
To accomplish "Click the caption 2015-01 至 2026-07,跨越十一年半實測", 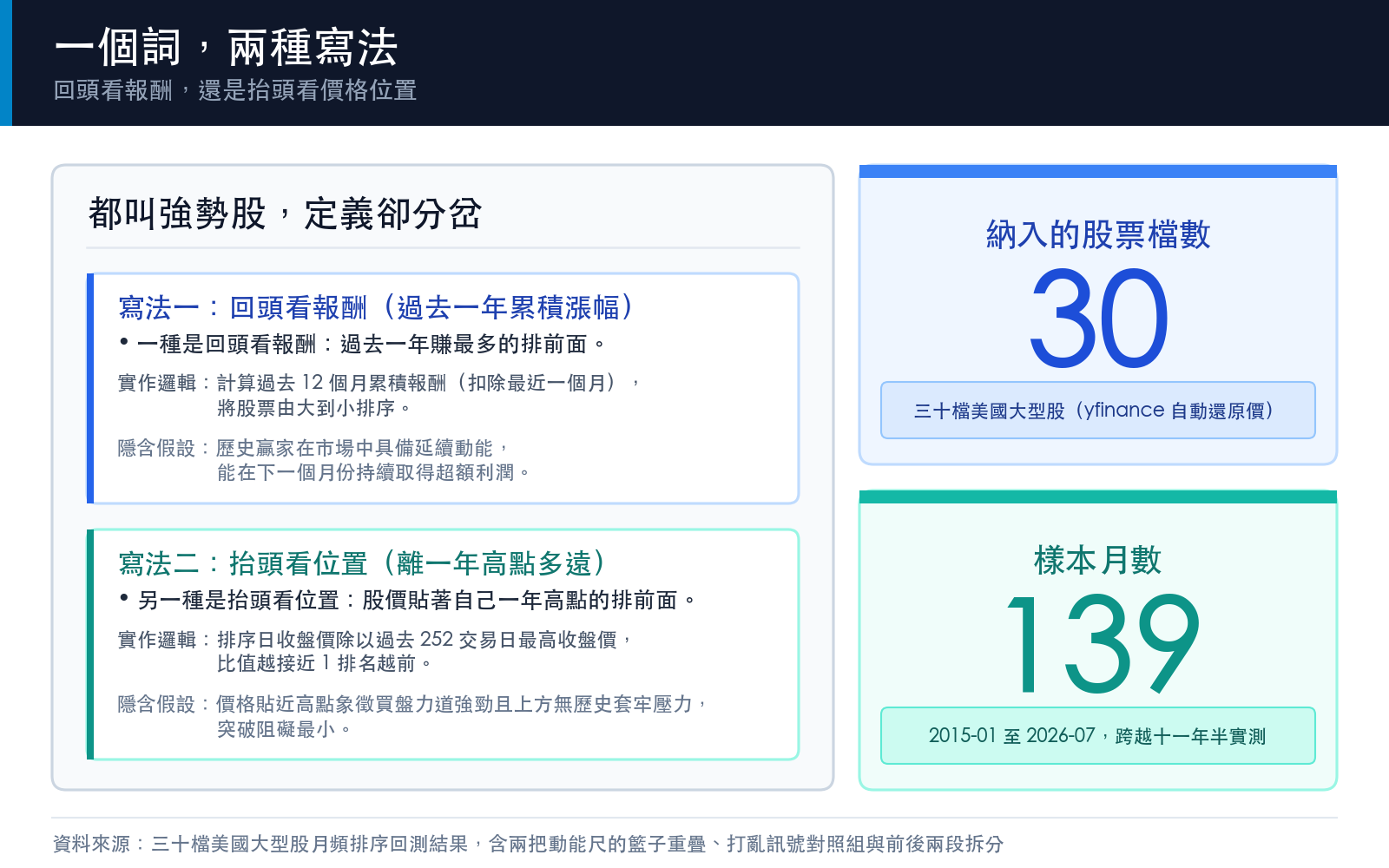I will pyautogui.click(x=1098, y=736).
